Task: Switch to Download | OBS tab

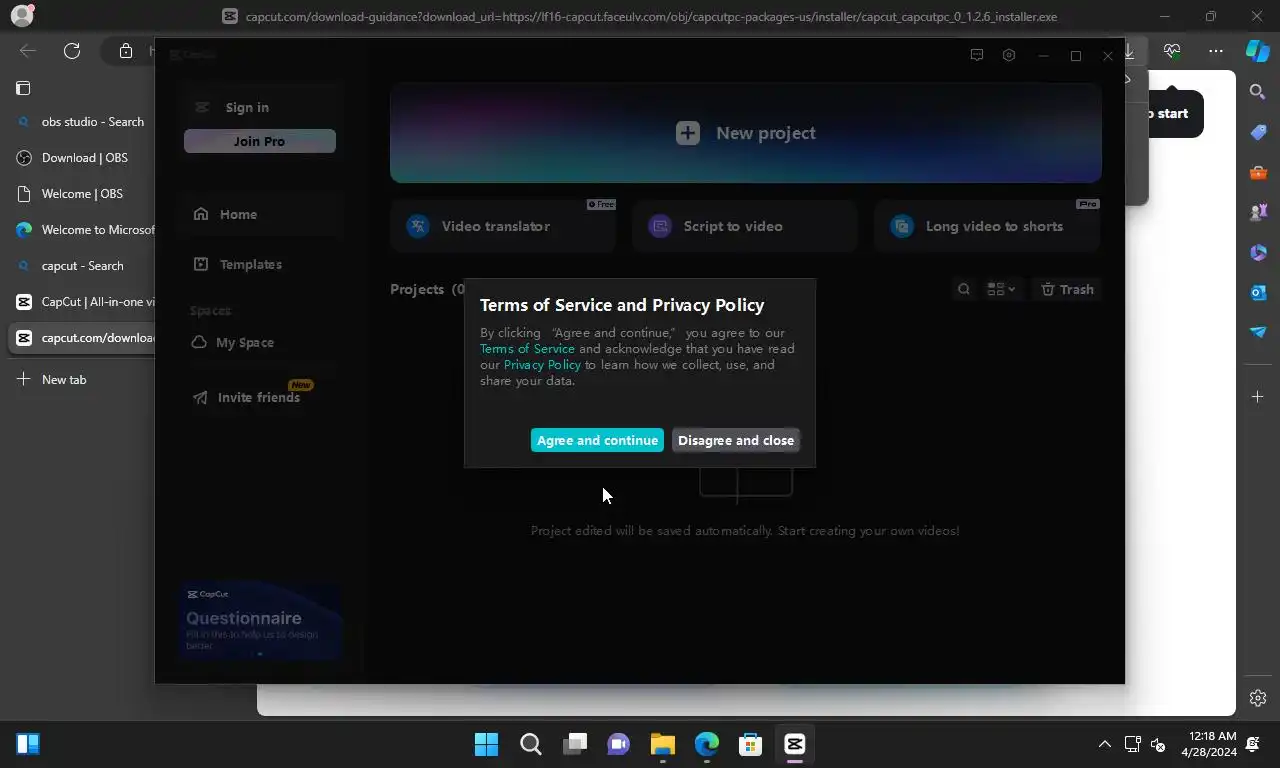Action: pos(82,158)
